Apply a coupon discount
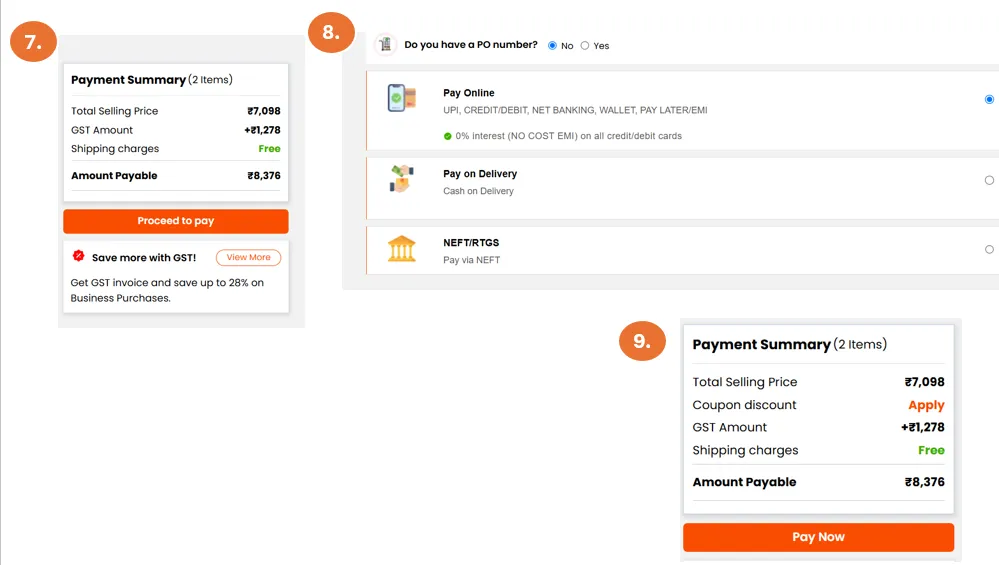 pyautogui.click(x=926, y=405)
